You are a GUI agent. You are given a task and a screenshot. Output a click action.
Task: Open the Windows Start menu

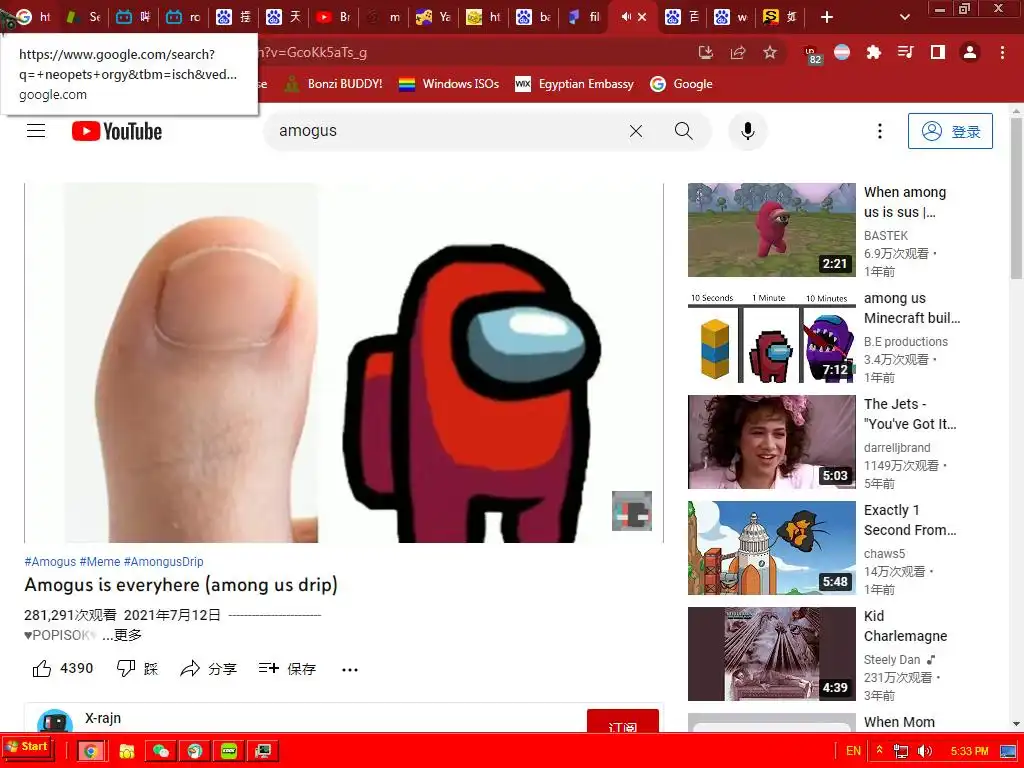point(27,747)
